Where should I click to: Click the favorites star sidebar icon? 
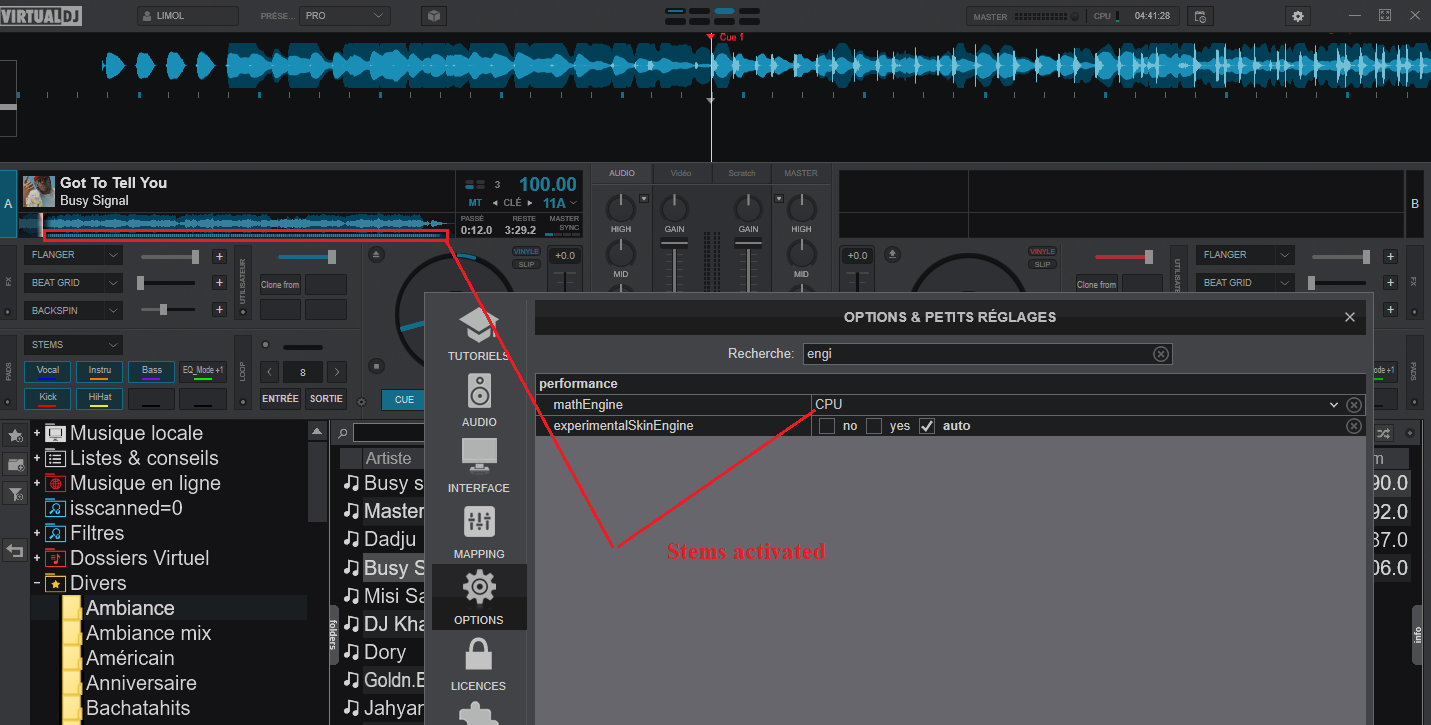[x=15, y=436]
